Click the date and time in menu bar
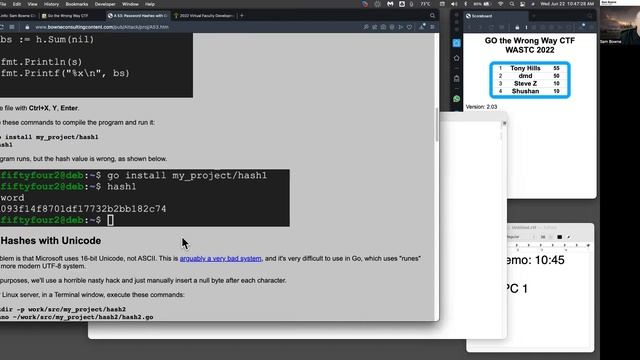This screenshot has height=360, width=640. point(567,4)
